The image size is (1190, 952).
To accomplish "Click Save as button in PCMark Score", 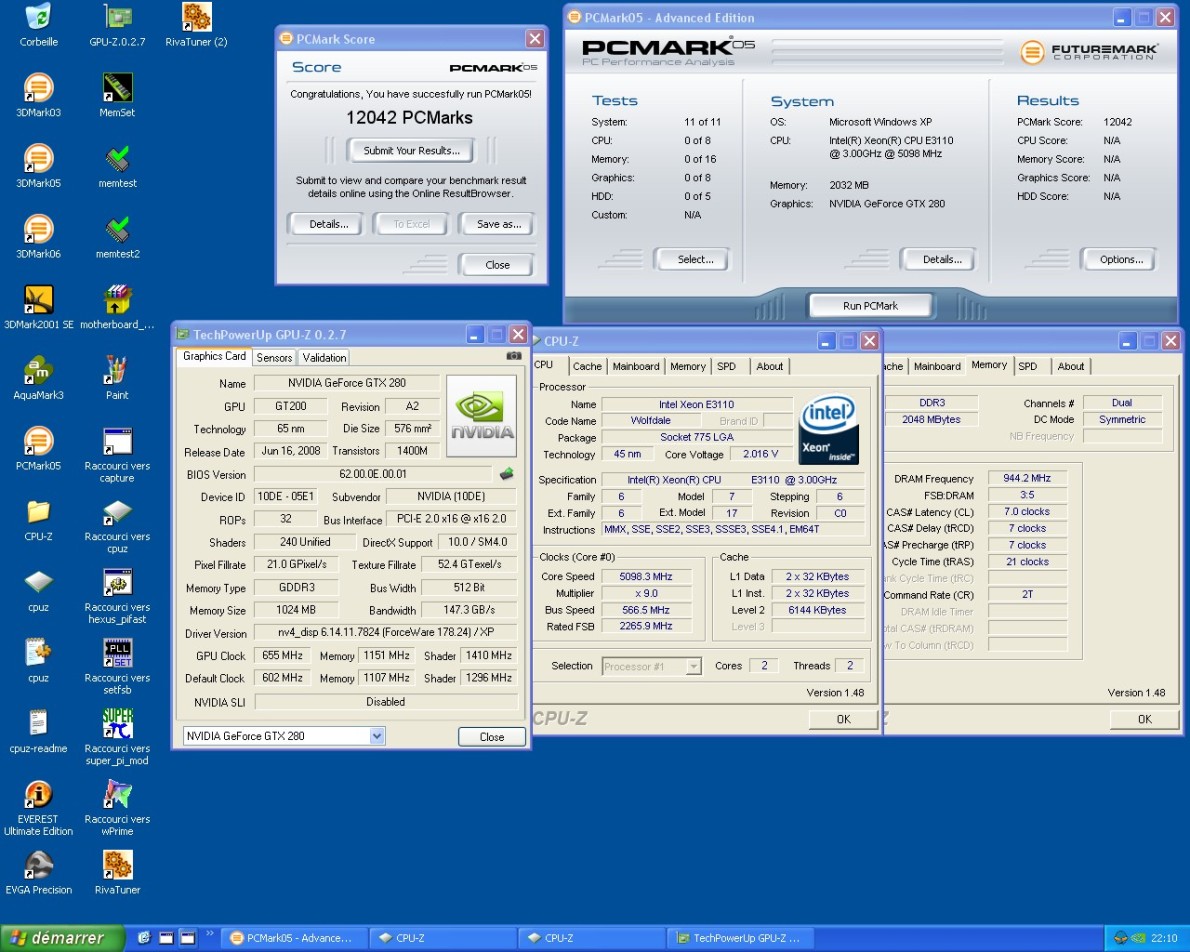I will point(499,224).
